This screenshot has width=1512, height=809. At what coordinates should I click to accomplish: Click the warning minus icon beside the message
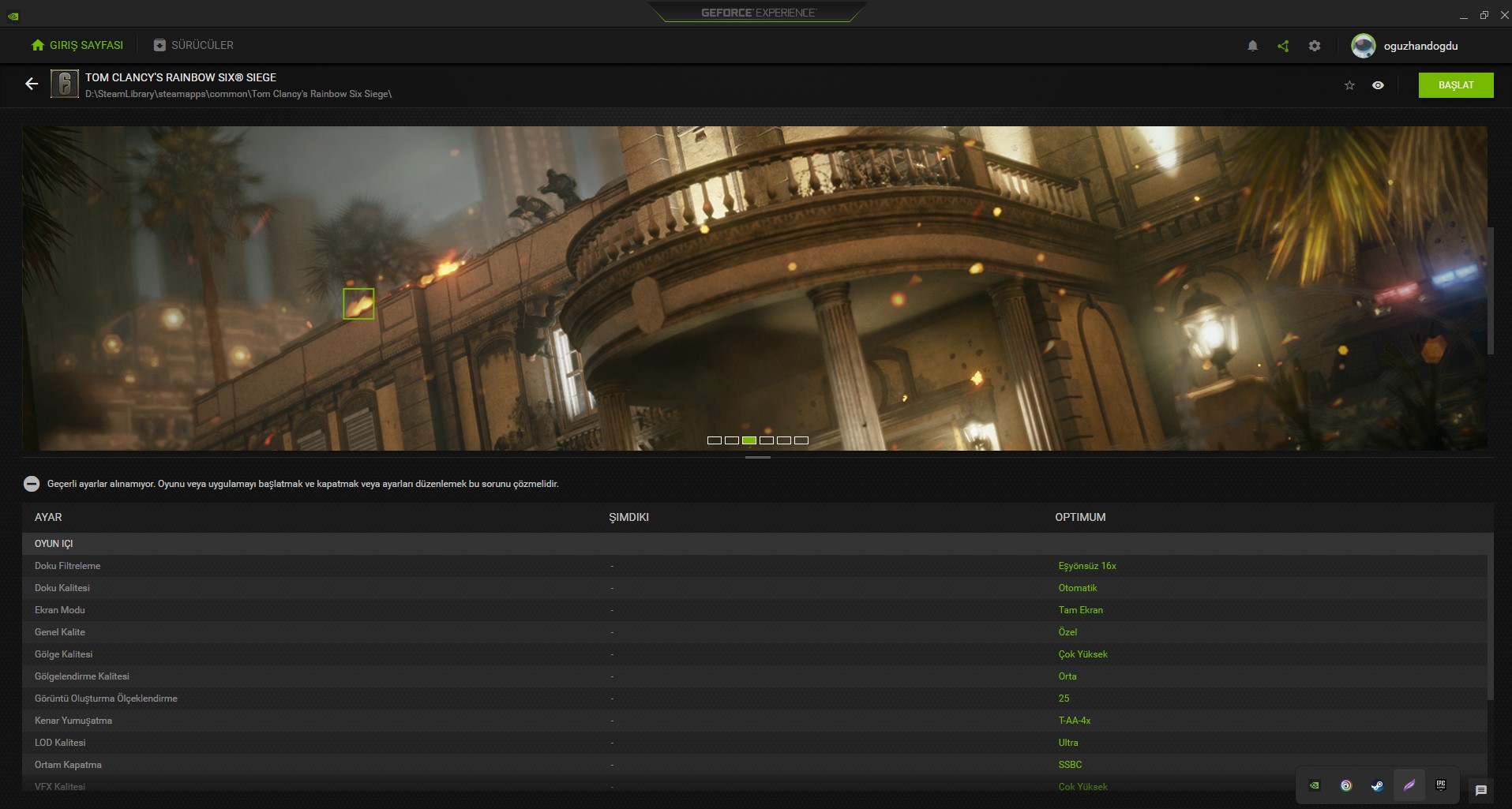pos(32,484)
